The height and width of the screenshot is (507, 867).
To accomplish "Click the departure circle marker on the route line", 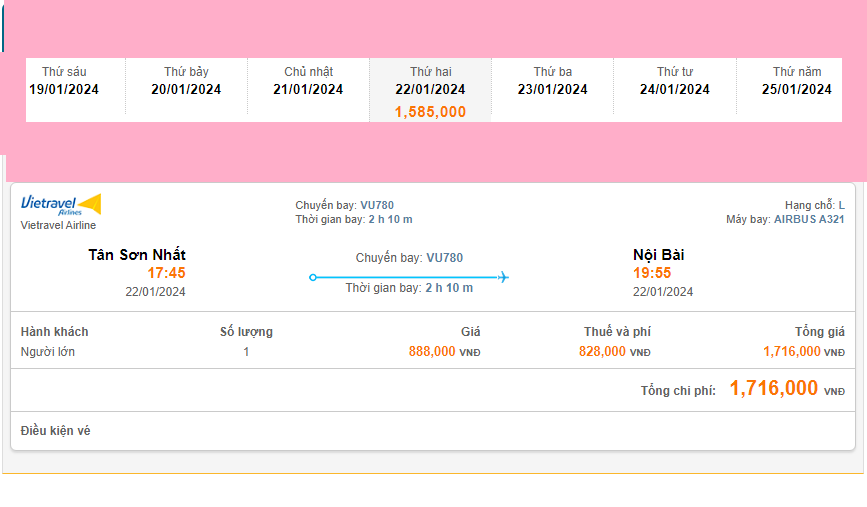I will pos(313,277).
